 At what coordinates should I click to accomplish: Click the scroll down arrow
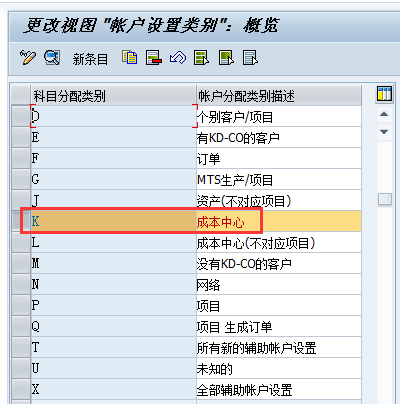point(384,132)
